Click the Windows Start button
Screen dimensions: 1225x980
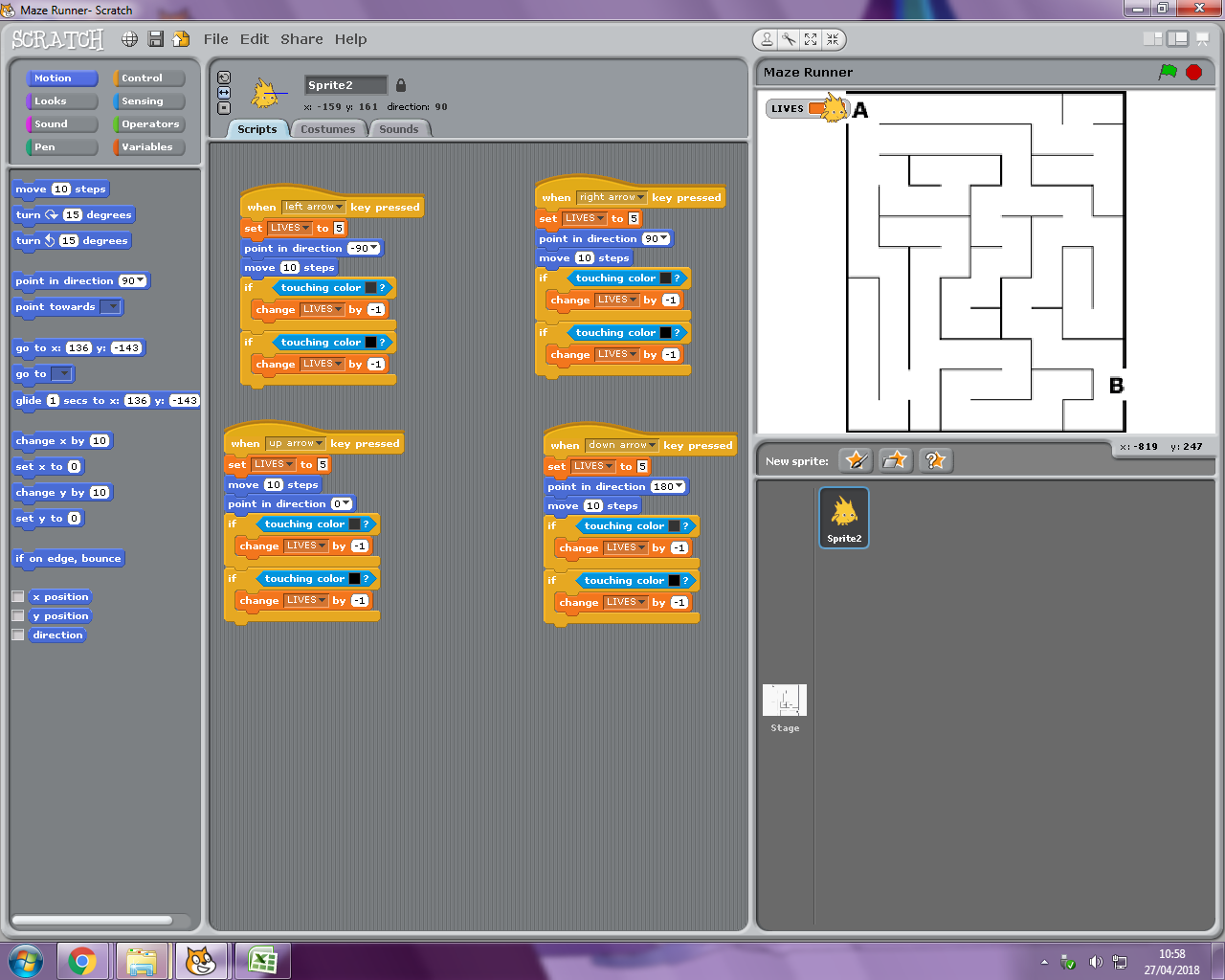[x=25, y=961]
